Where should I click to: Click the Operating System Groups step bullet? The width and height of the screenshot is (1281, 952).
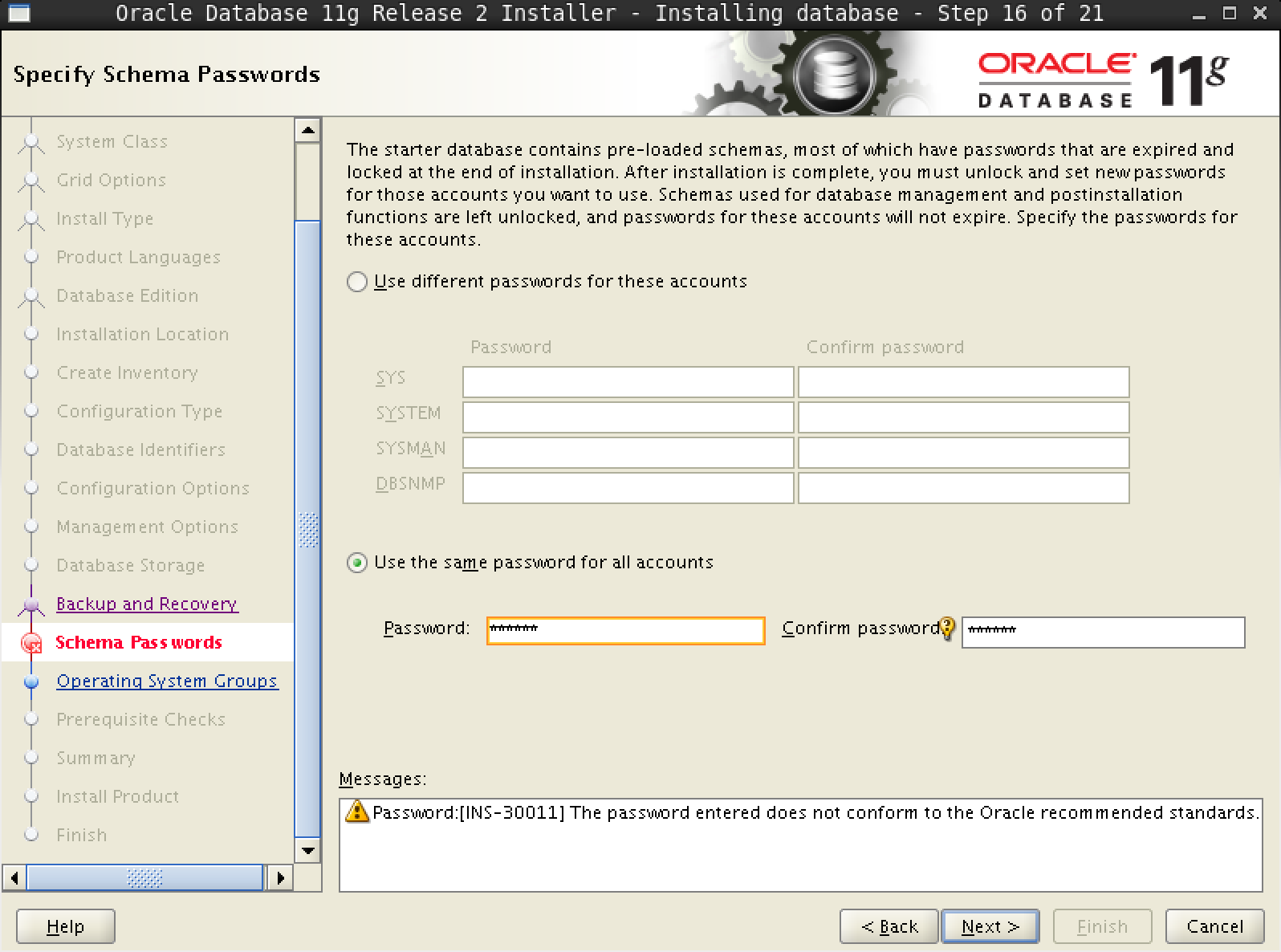(32, 681)
